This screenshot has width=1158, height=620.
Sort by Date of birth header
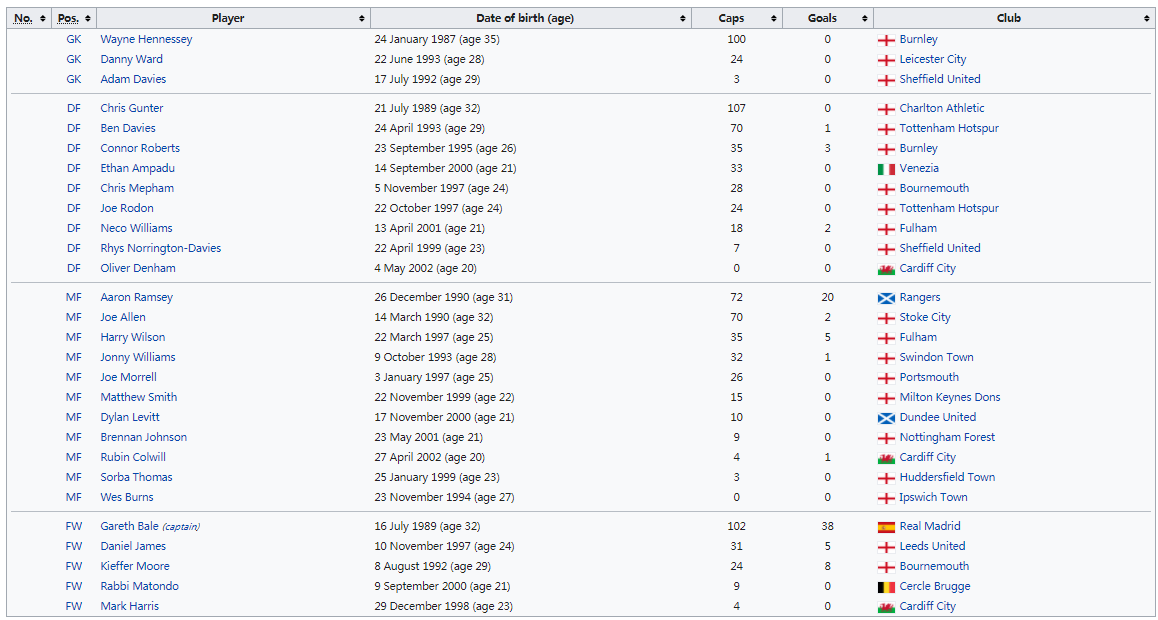pyautogui.click(x=530, y=18)
